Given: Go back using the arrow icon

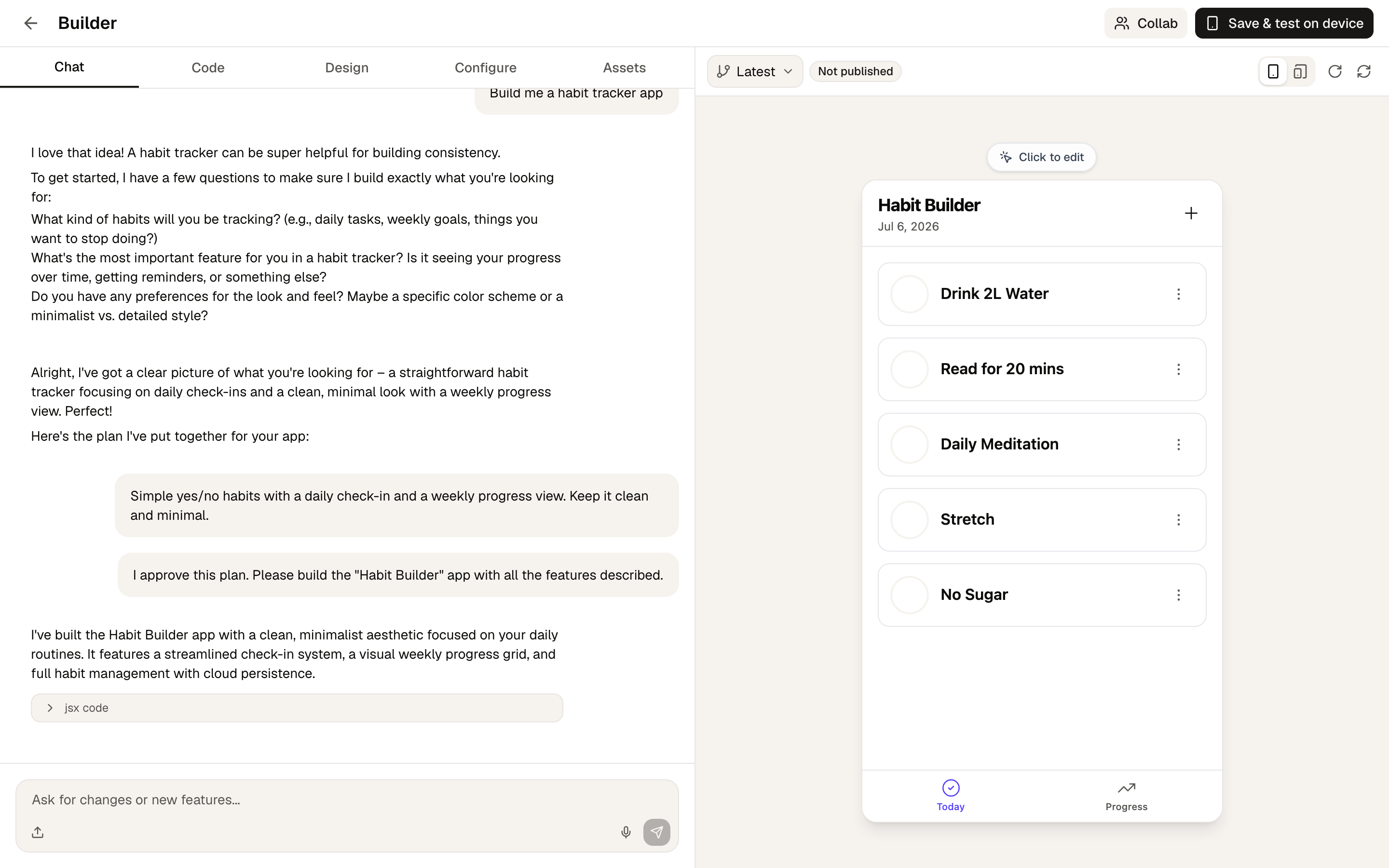Looking at the screenshot, I should click(x=30, y=23).
